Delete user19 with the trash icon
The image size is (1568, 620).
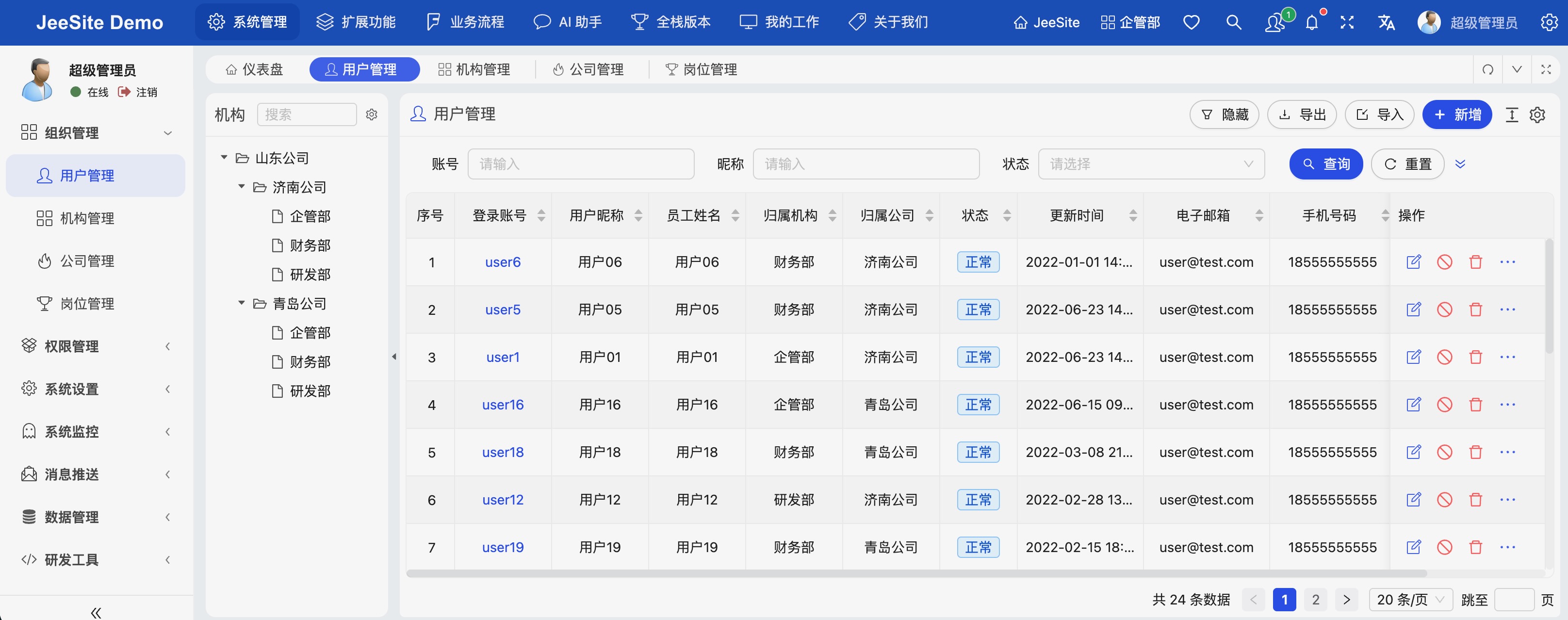click(x=1475, y=547)
